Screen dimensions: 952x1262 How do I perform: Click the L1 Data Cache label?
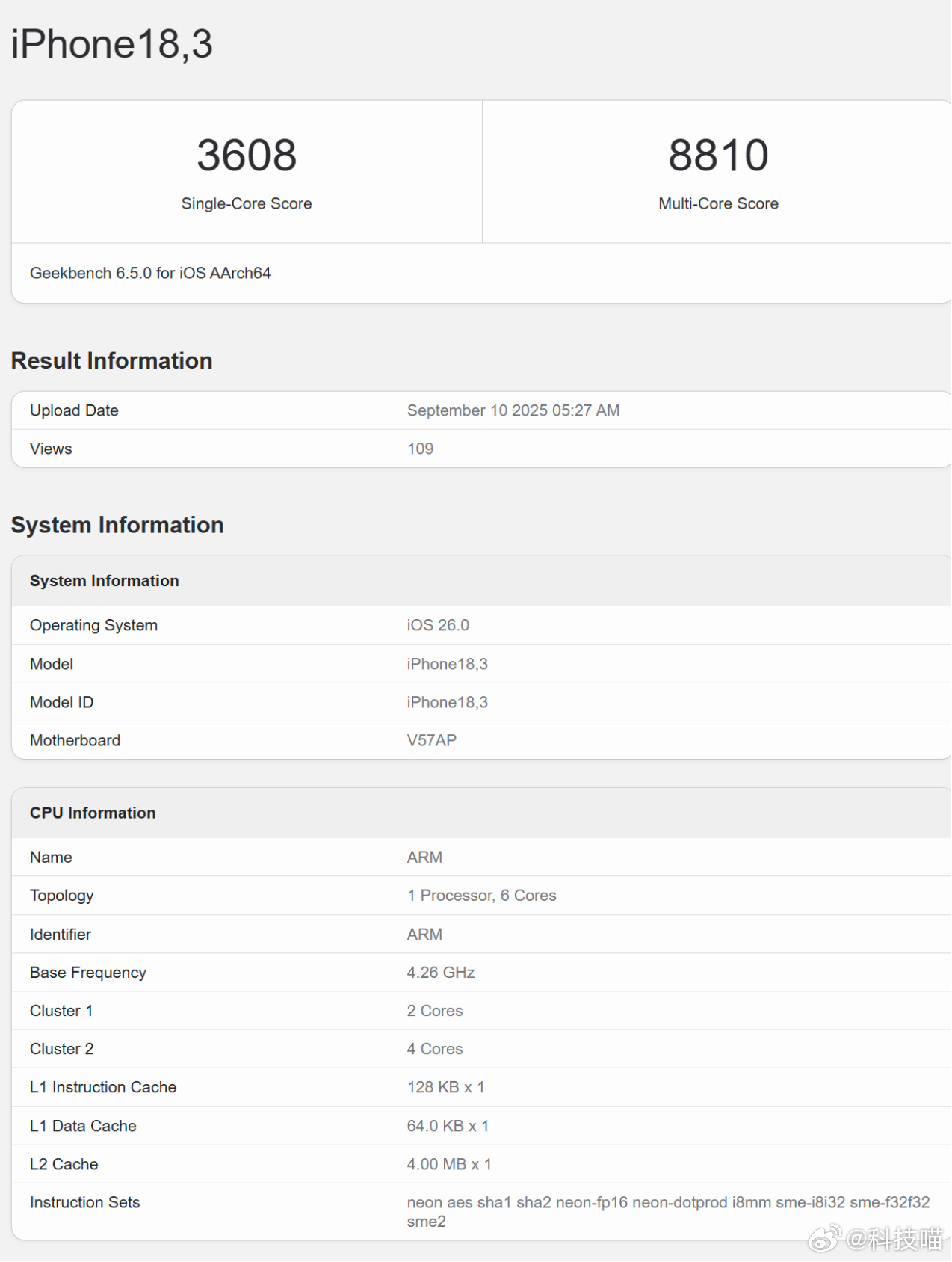(83, 1126)
